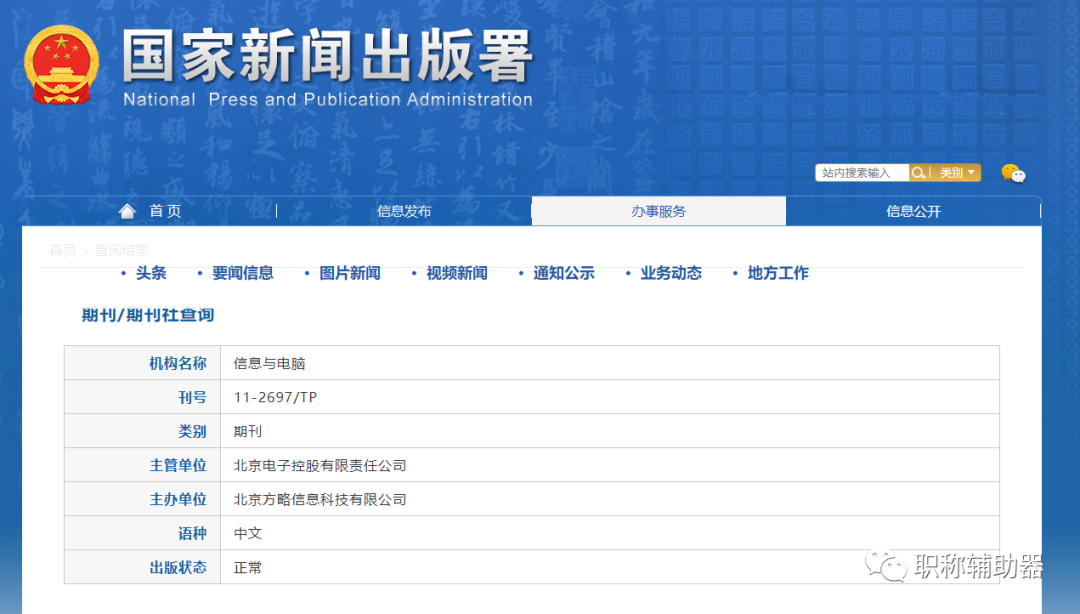
Task: Select the 信息发布 navigation item
Action: click(x=404, y=210)
